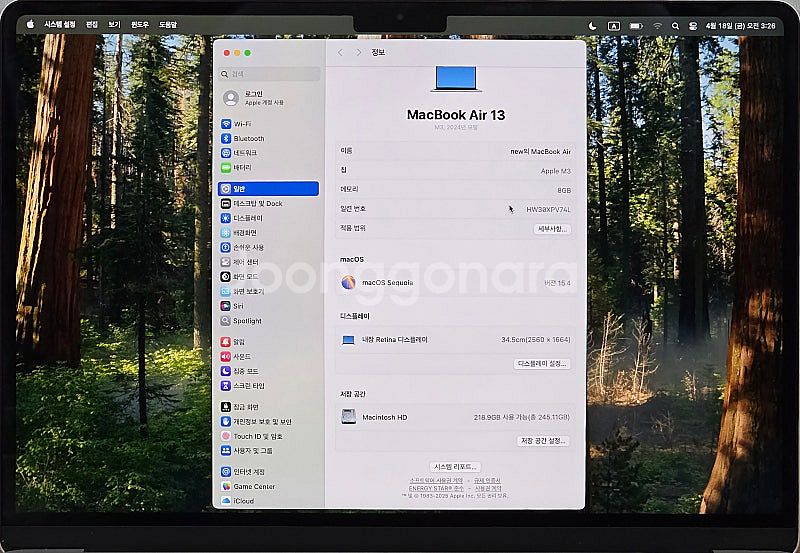The image size is (800, 553).
Task: Click the 디스플레이 설정... button
Action: [x=542, y=364]
